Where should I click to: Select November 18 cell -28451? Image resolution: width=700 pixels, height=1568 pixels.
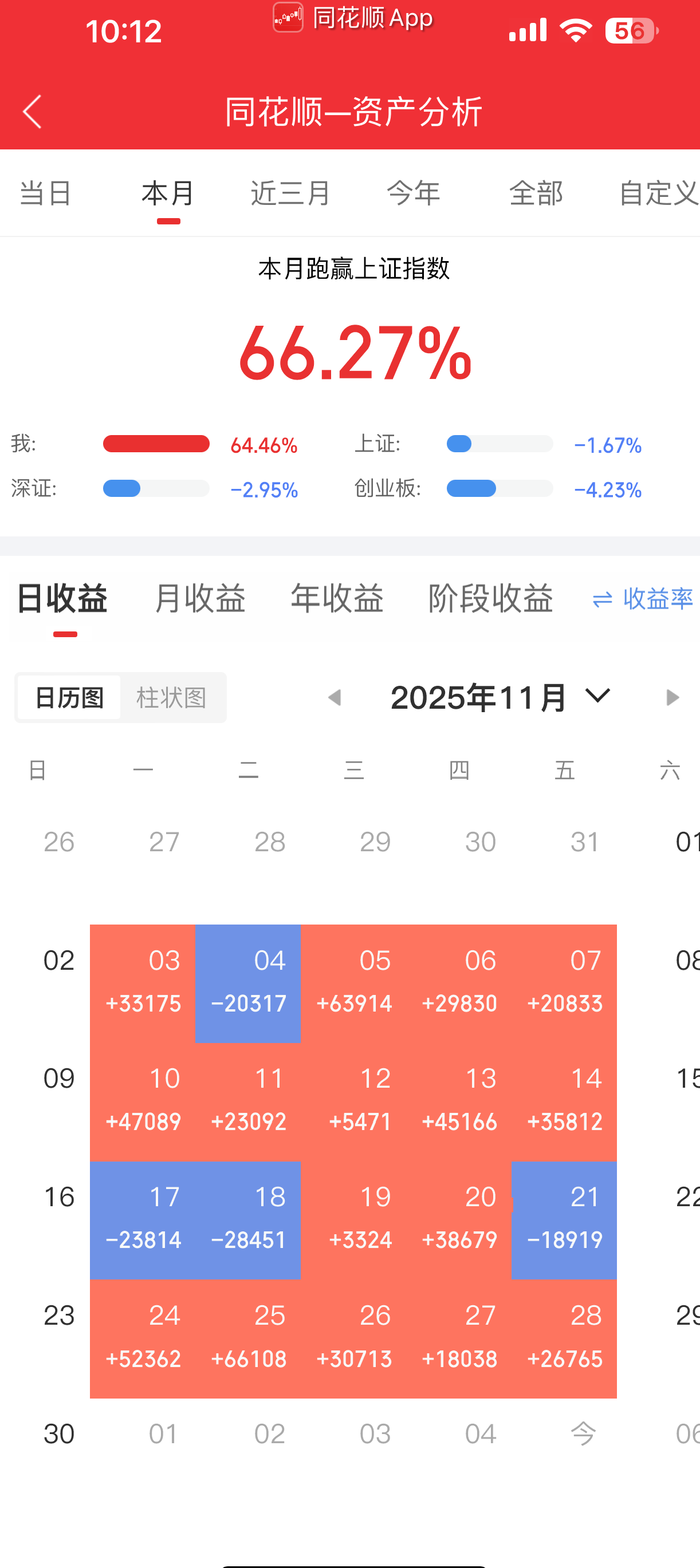[248, 1221]
